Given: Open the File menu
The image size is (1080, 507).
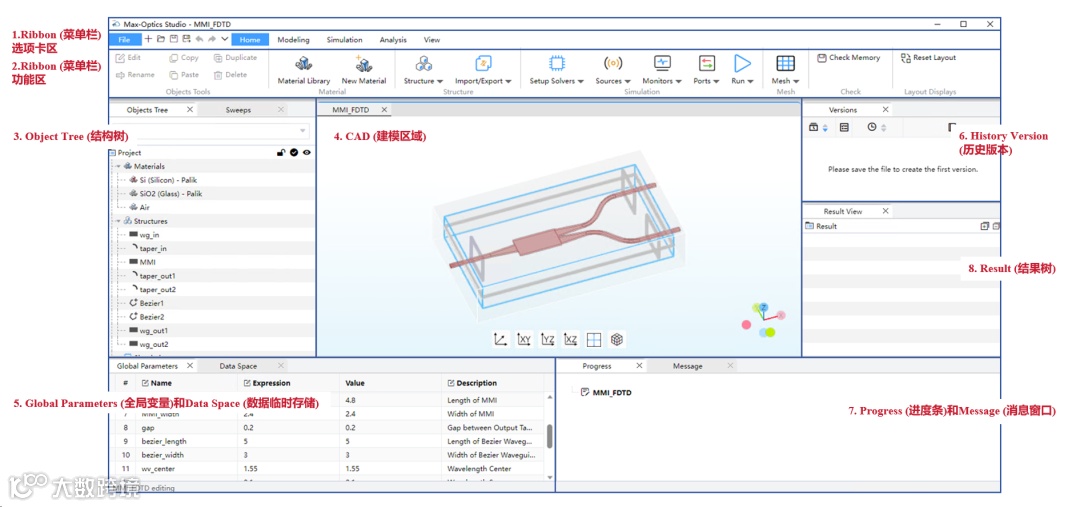Looking at the screenshot, I should [125, 40].
